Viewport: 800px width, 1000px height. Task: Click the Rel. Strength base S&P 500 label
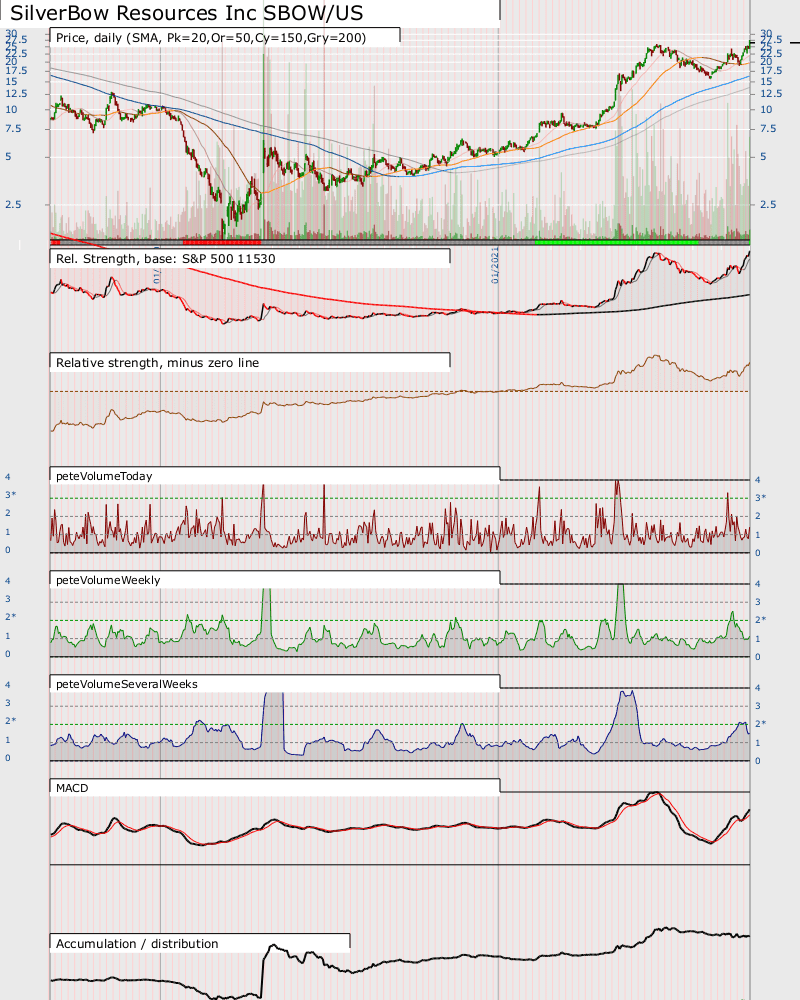click(166, 259)
